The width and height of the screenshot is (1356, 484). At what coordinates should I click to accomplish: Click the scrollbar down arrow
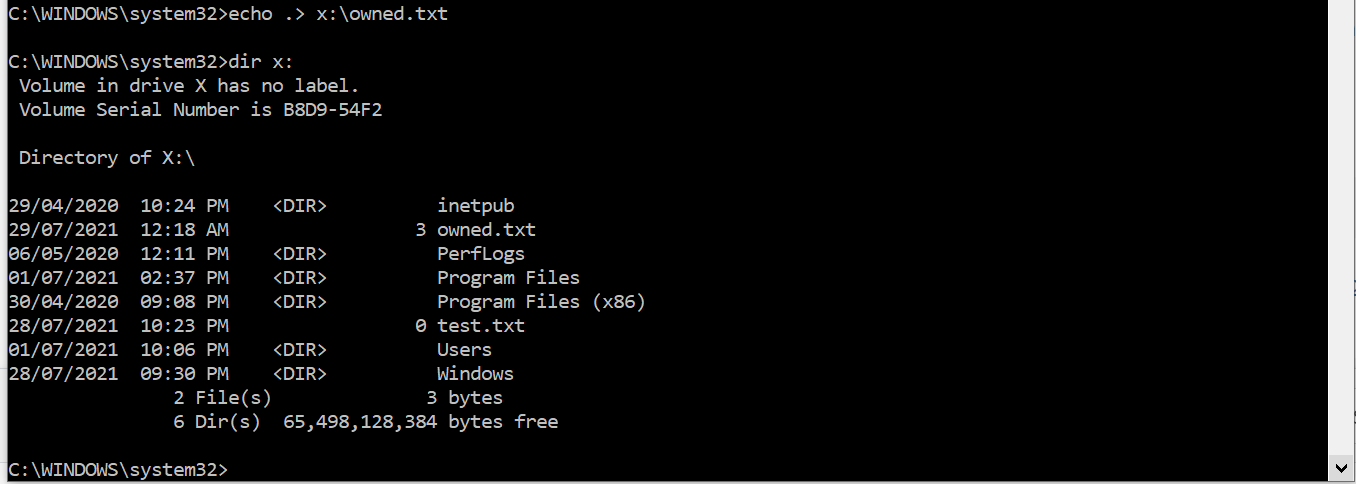(x=1341, y=467)
